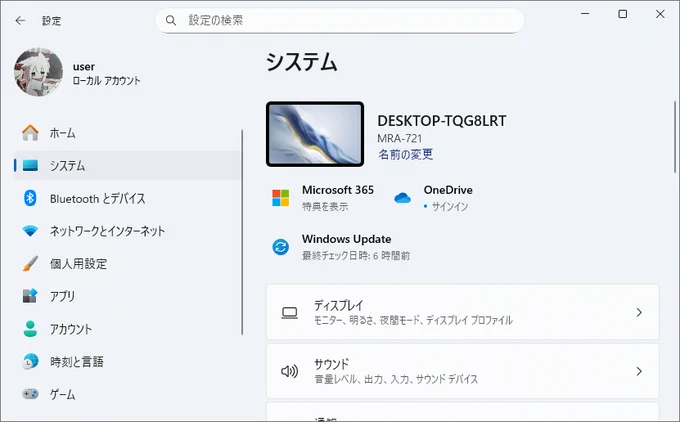This screenshot has height=422, width=680.
Task: Click the Wi-Fi network icon in sidebar
Action: coord(30,231)
